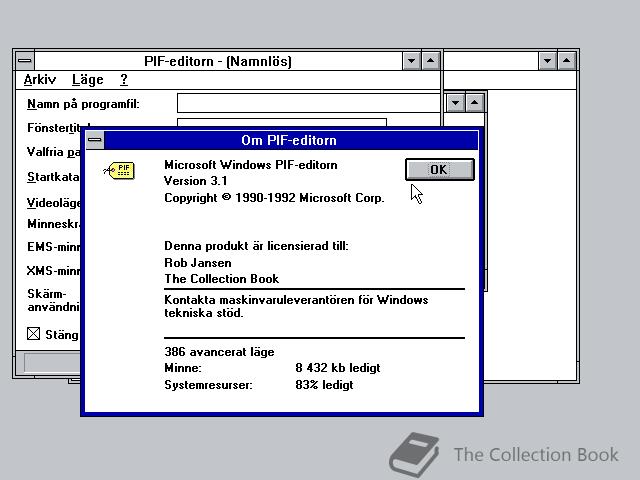Click the '386 avancerat läge' text
Image resolution: width=640 pixels, height=480 pixels.
pyautogui.click(x=219, y=352)
